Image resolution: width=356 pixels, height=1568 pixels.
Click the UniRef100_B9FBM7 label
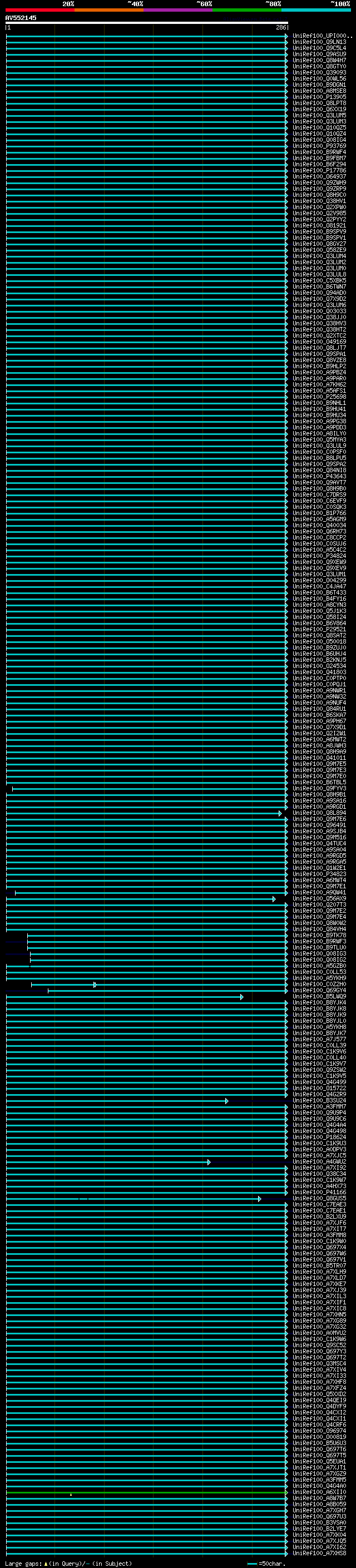point(319,159)
